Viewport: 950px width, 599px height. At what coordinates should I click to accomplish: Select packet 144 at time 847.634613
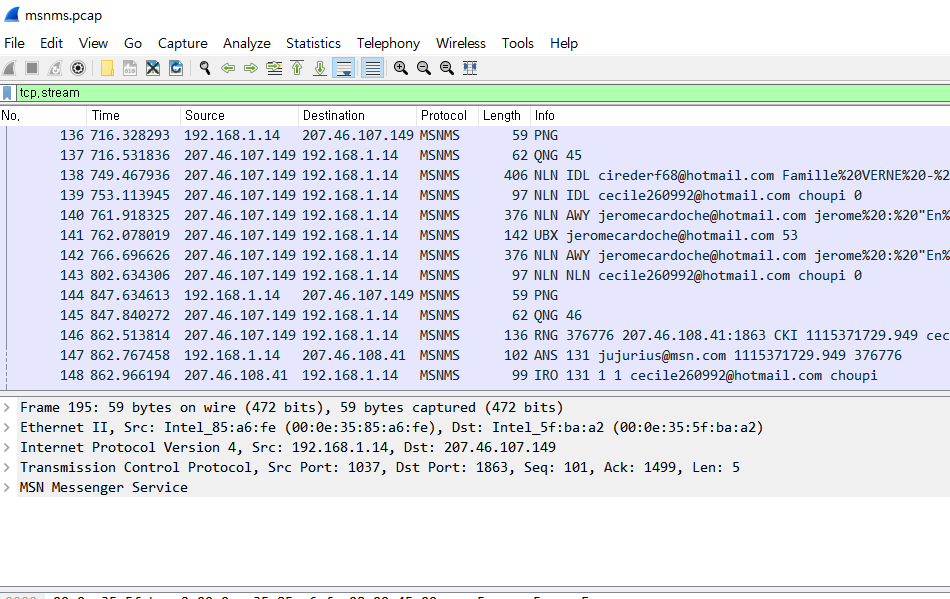click(475, 295)
